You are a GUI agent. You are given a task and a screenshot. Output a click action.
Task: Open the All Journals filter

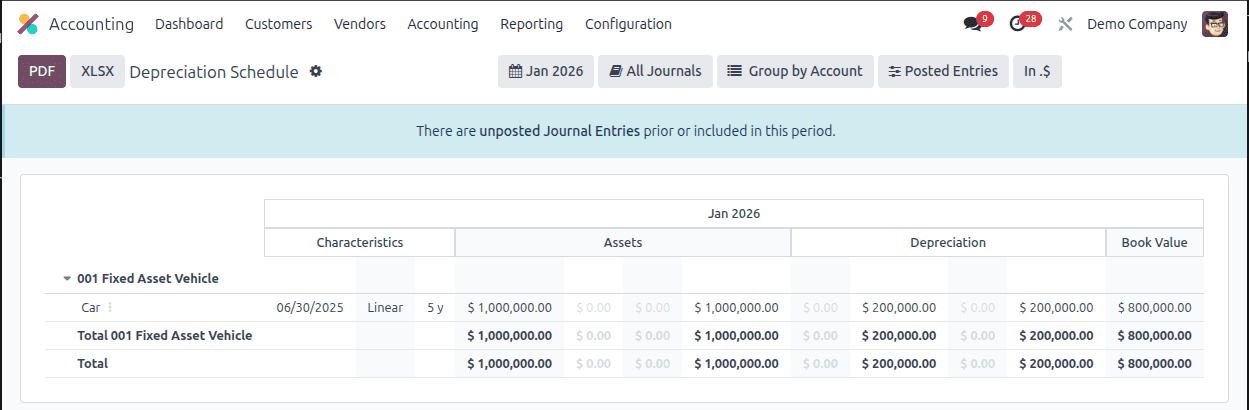point(656,71)
